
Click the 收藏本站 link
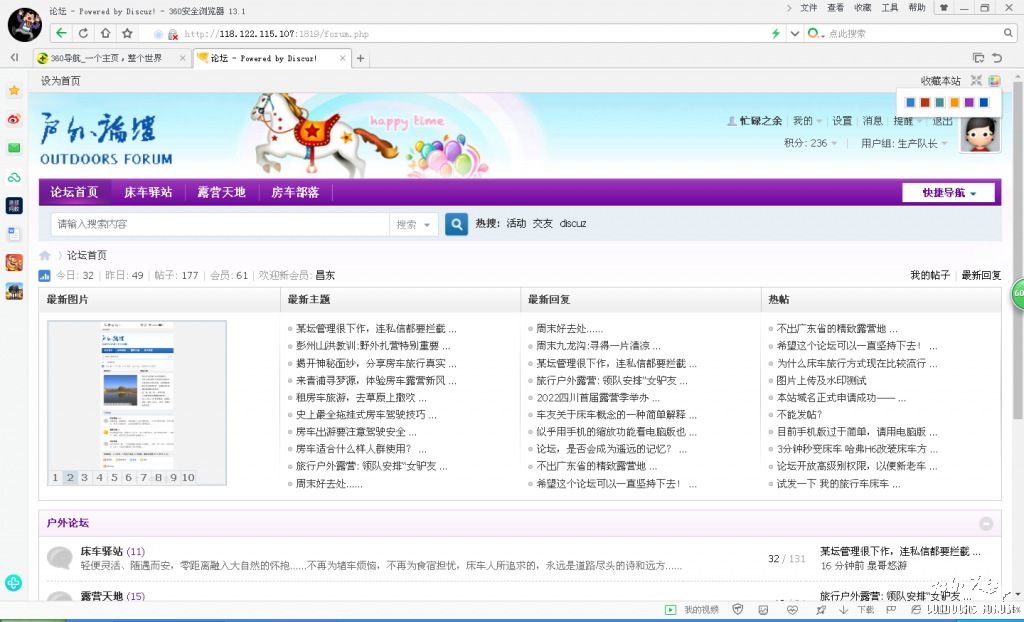click(940, 81)
